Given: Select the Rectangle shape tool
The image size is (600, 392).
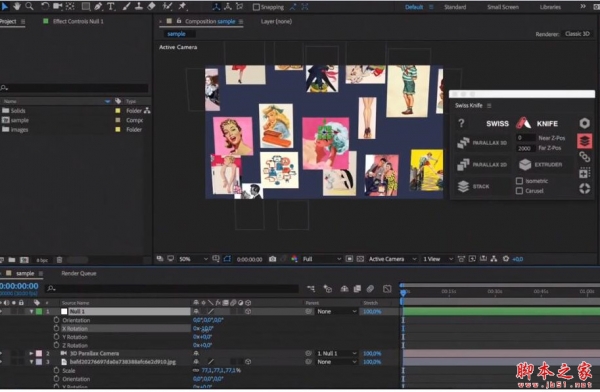Looking at the screenshot, I should (86, 6).
